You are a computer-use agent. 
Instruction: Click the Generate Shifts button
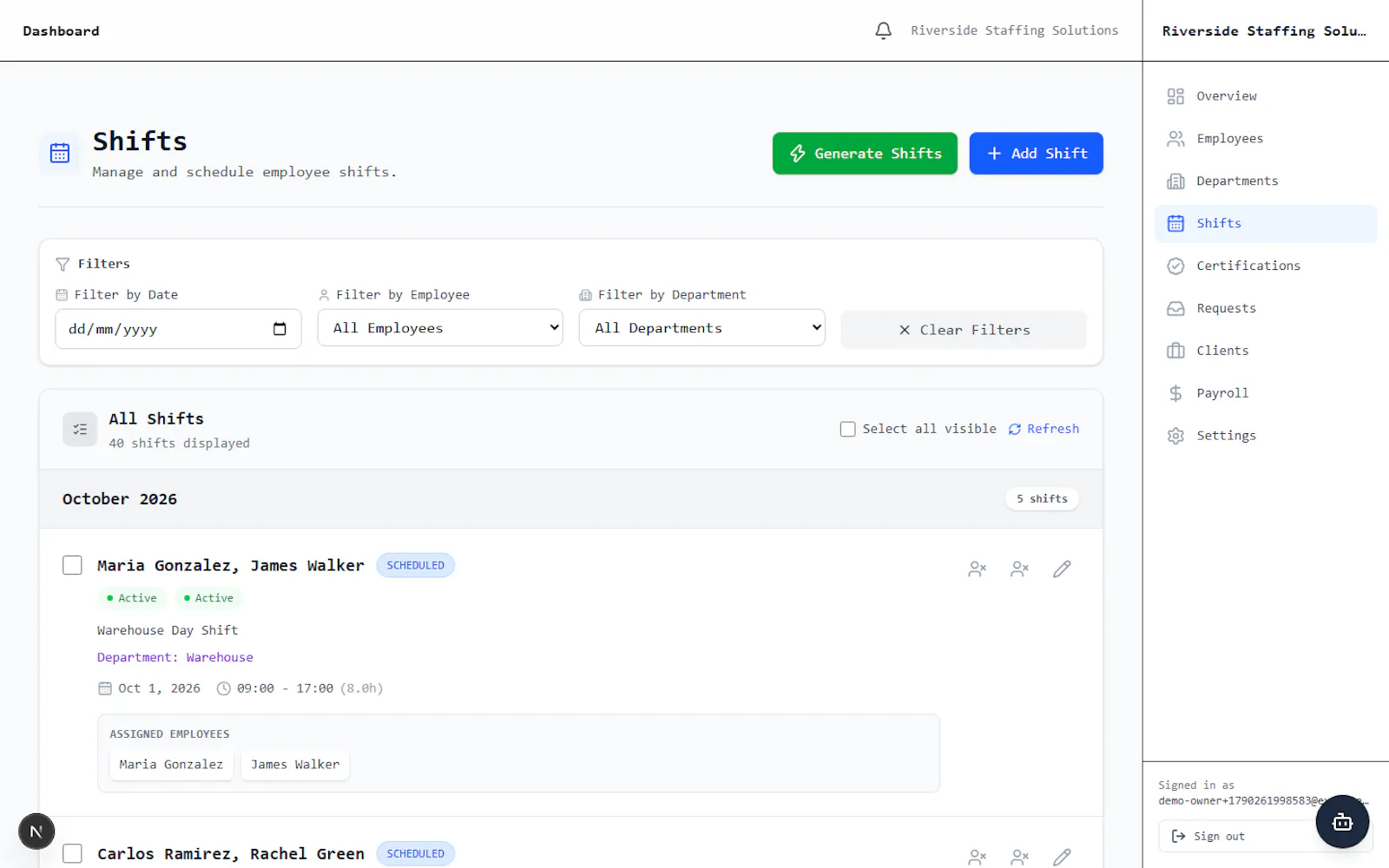pyautogui.click(x=865, y=154)
